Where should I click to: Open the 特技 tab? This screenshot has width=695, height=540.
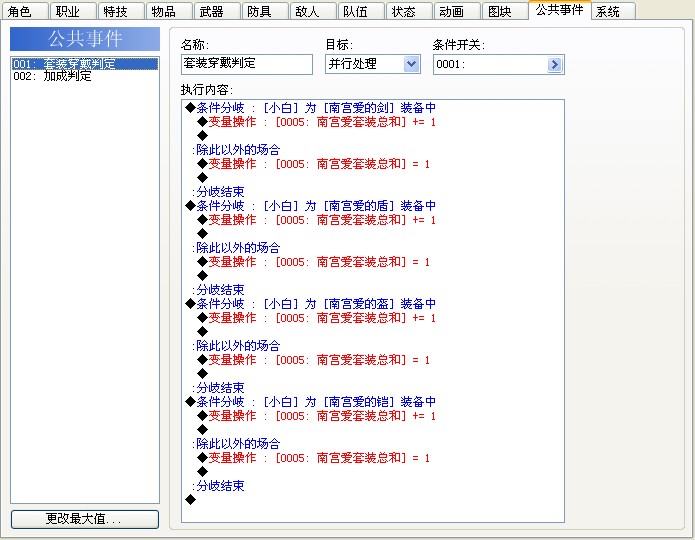[121, 11]
